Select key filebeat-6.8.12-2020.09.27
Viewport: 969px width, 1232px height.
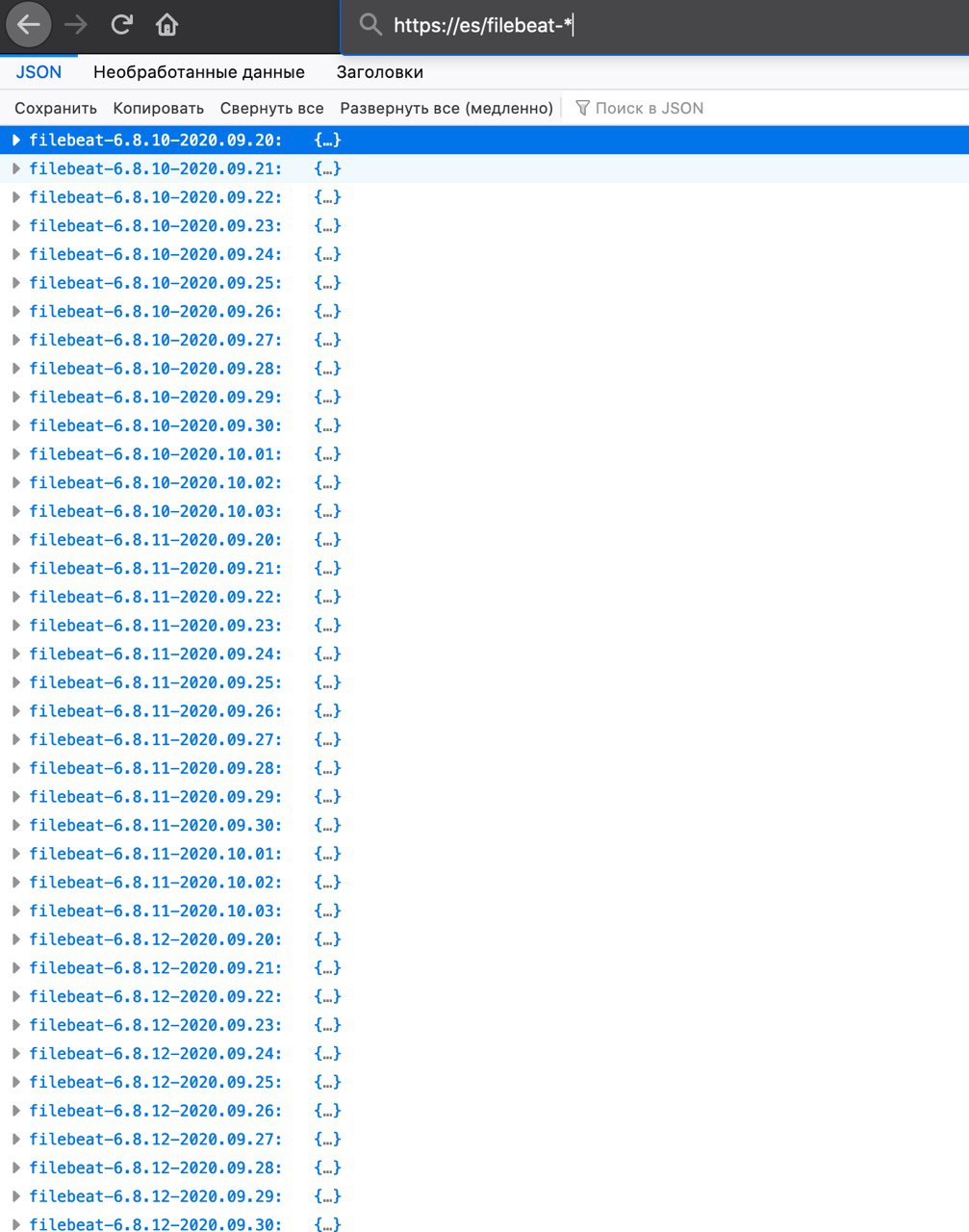click(x=156, y=1140)
